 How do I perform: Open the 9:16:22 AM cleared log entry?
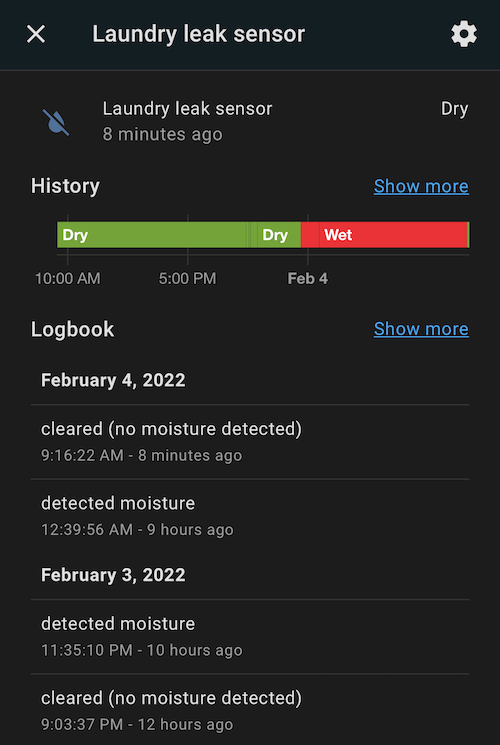(x=250, y=442)
